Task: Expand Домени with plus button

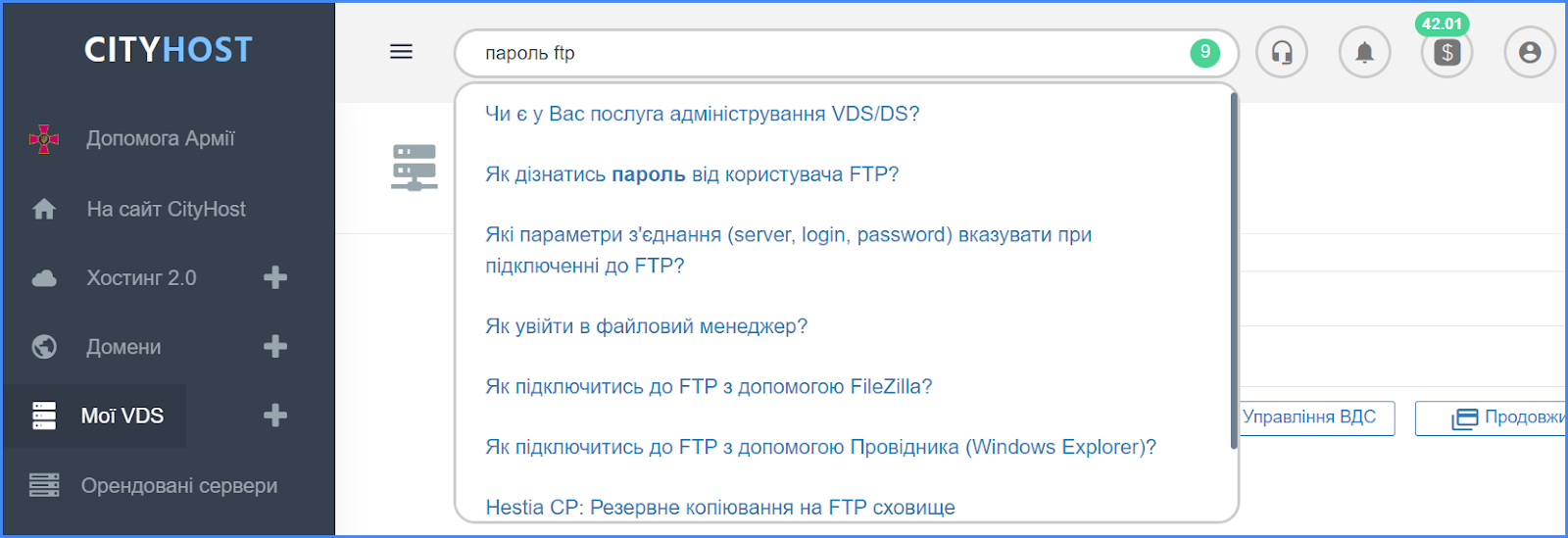Action: point(275,346)
